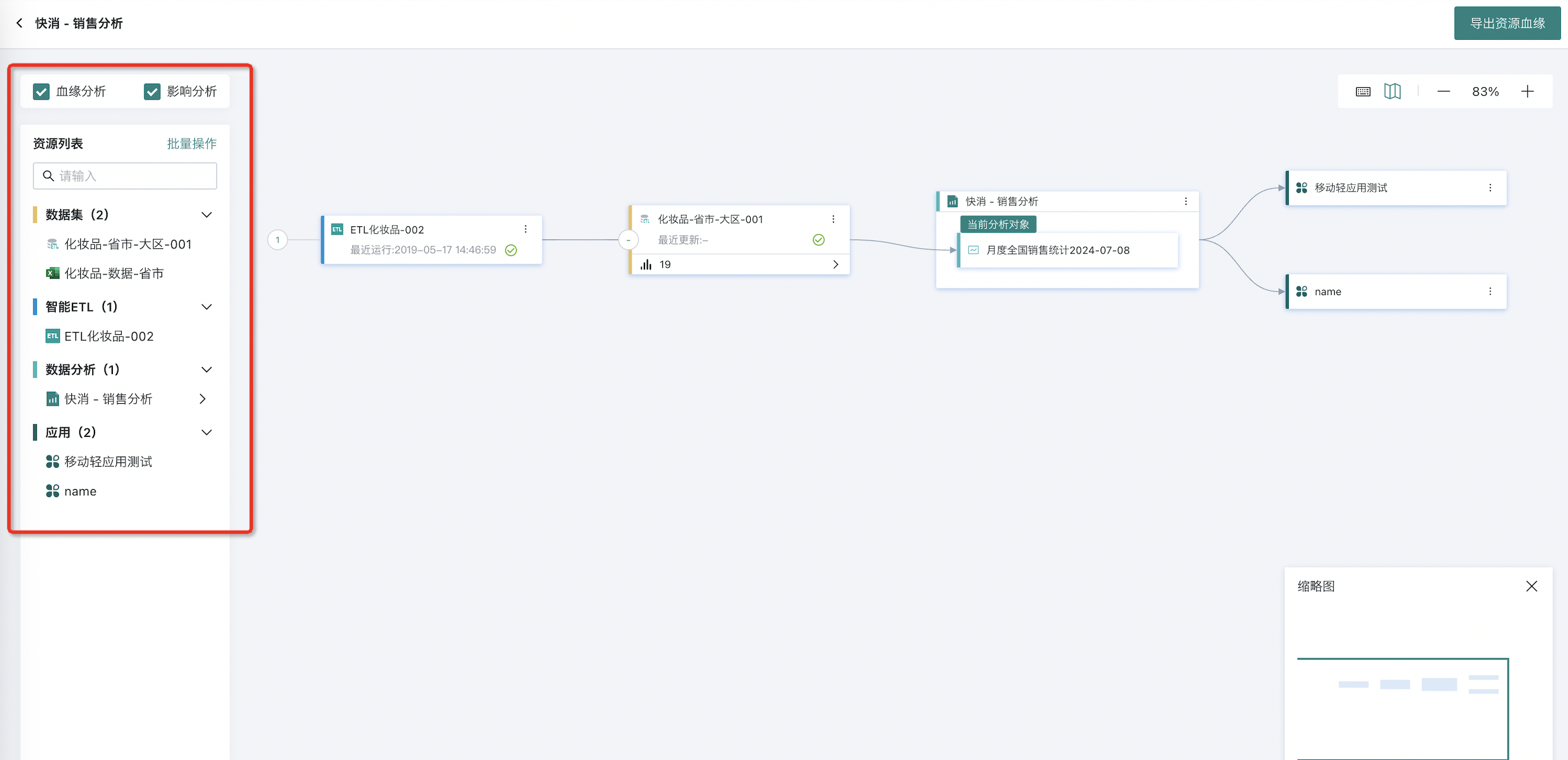Select 移动轻应用测试 in resource list
The height and width of the screenshot is (760, 1568).
coord(108,461)
